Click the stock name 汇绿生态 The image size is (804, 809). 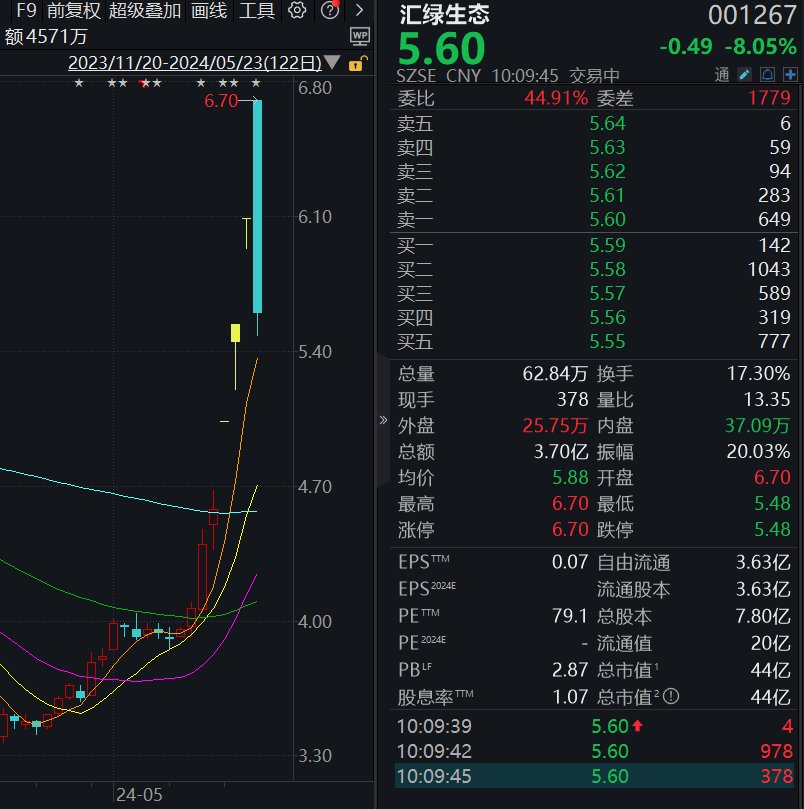pyautogui.click(x=444, y=14)
